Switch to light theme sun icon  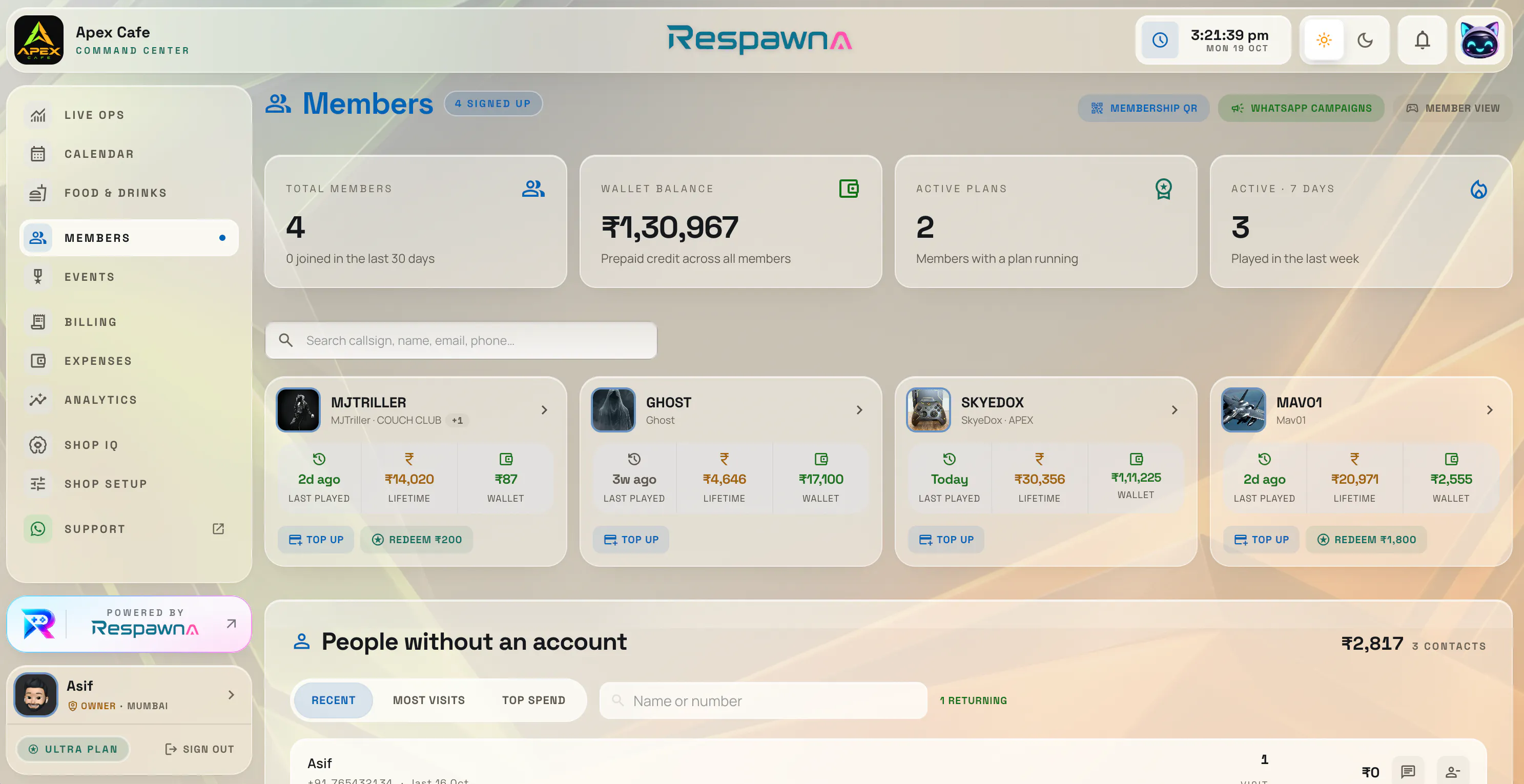[1324, 40]
